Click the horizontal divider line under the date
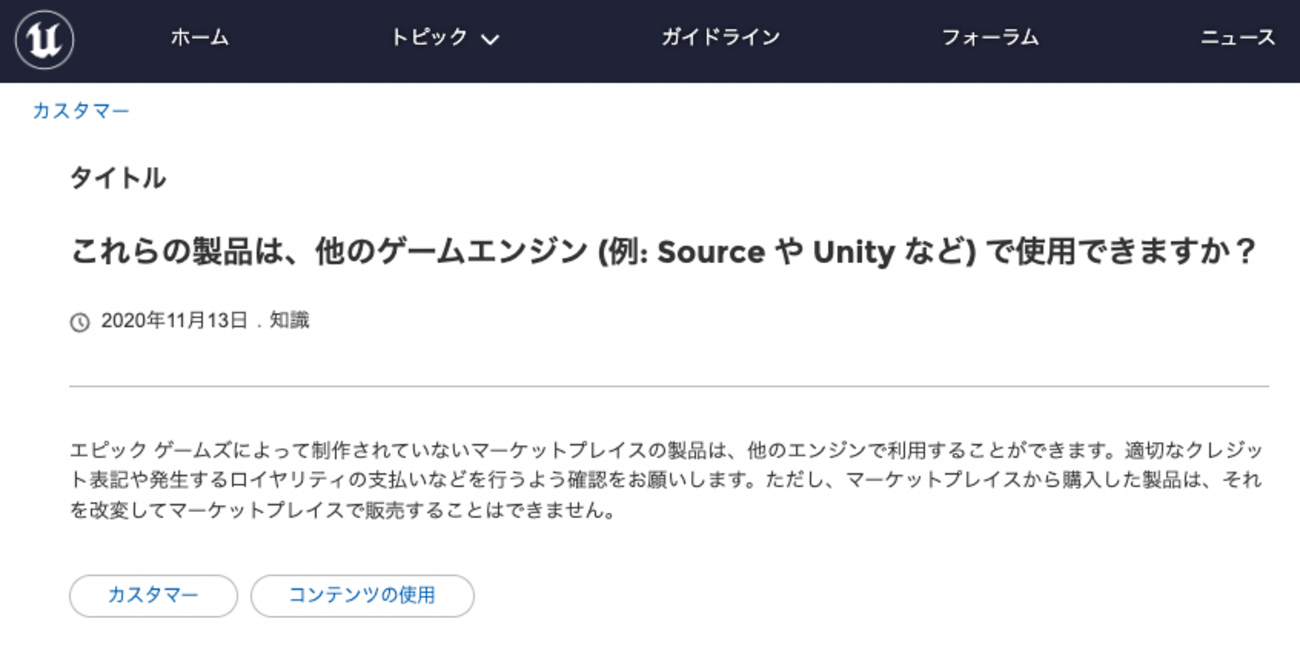 tap(668, 386)
